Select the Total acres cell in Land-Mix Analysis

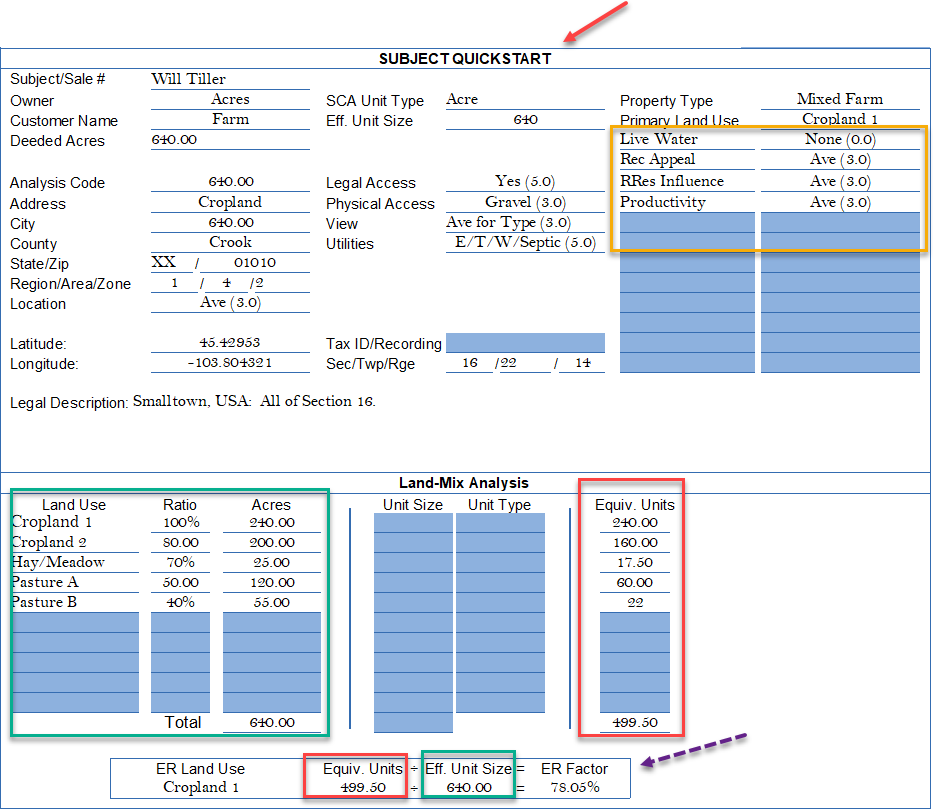pyautogui.click(x=271, y=723)
